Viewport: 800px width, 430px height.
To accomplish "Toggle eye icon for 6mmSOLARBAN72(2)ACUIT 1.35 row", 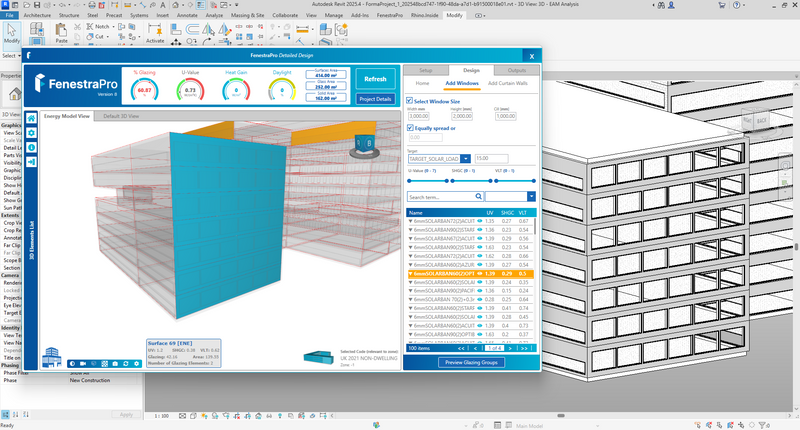I will 480,221.
